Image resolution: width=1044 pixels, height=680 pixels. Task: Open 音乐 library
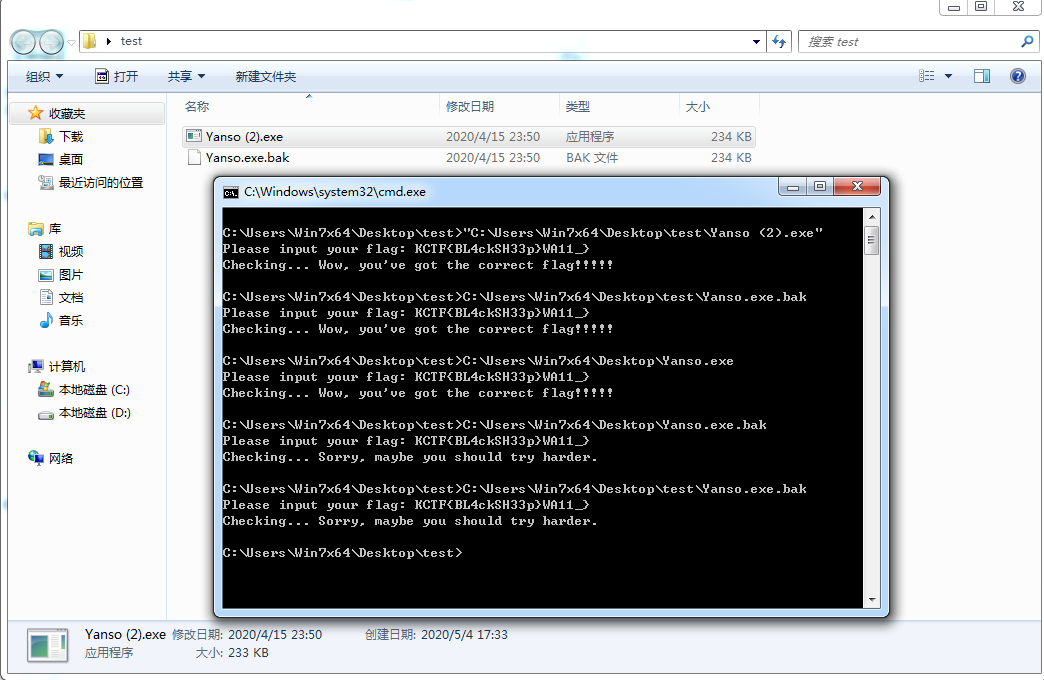pos(71,320)
